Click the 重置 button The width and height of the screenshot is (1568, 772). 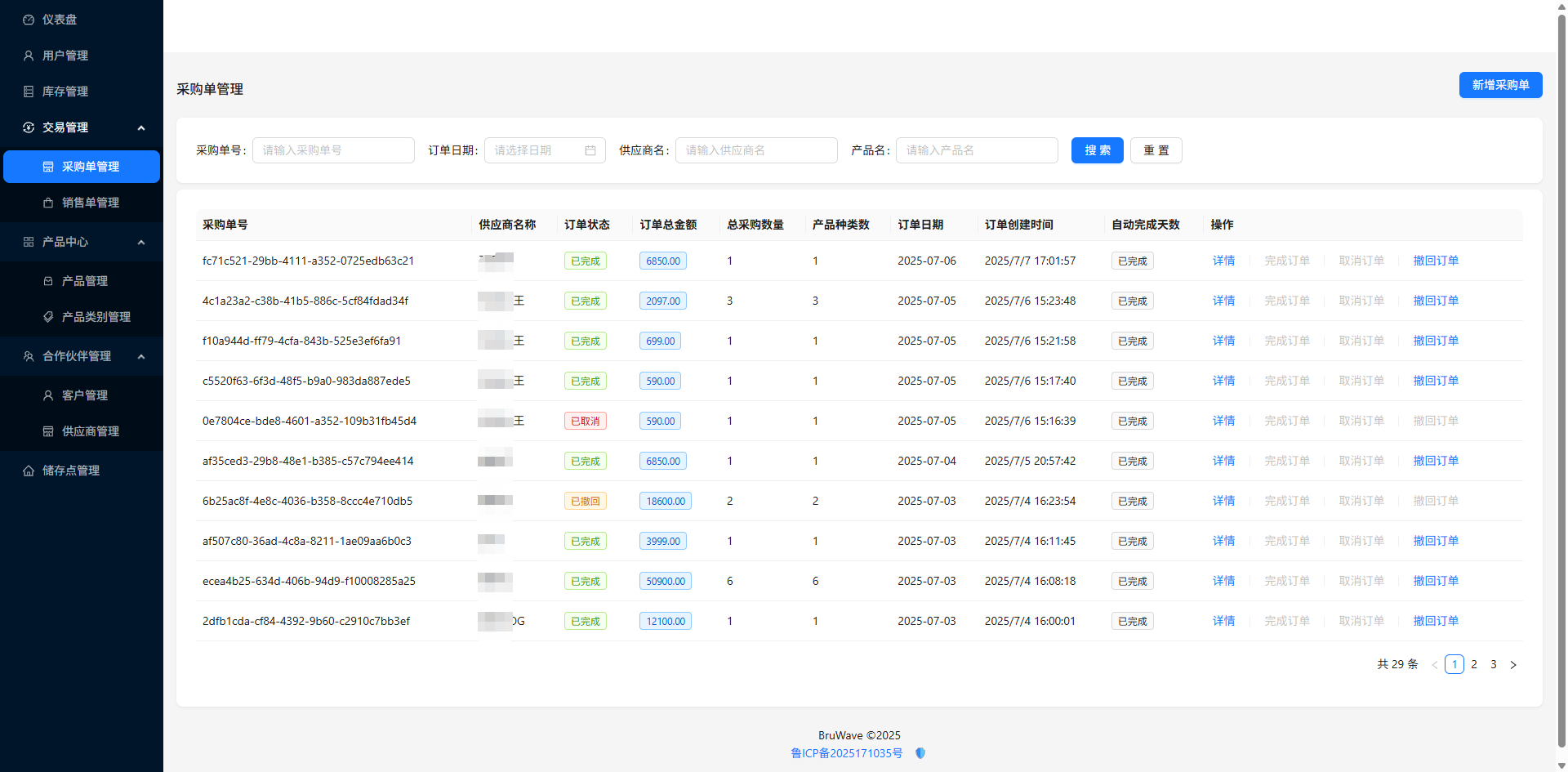tap(1156, 150)
